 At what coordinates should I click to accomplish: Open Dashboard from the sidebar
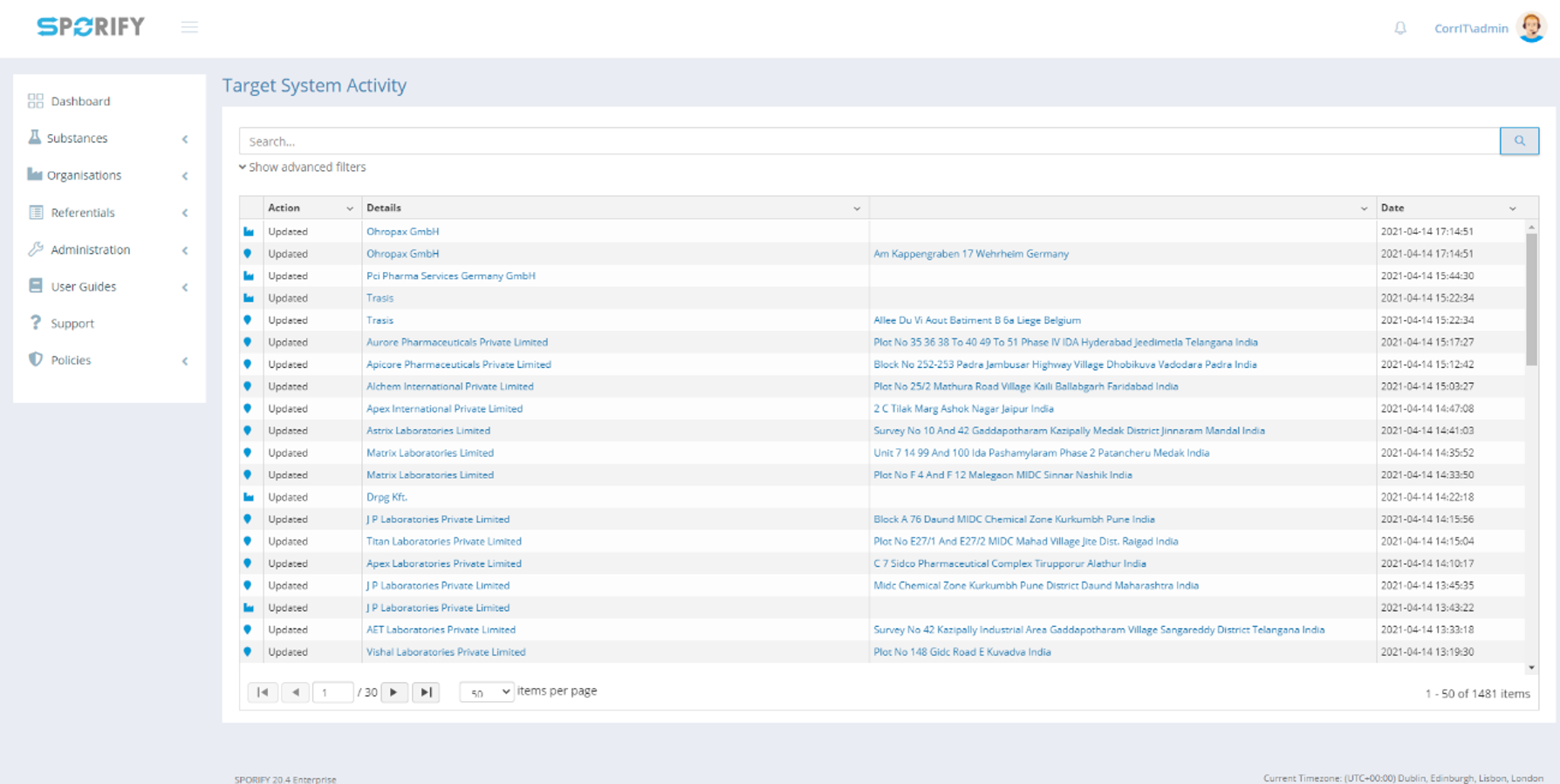pyautogui.click(x=80, y=101)
